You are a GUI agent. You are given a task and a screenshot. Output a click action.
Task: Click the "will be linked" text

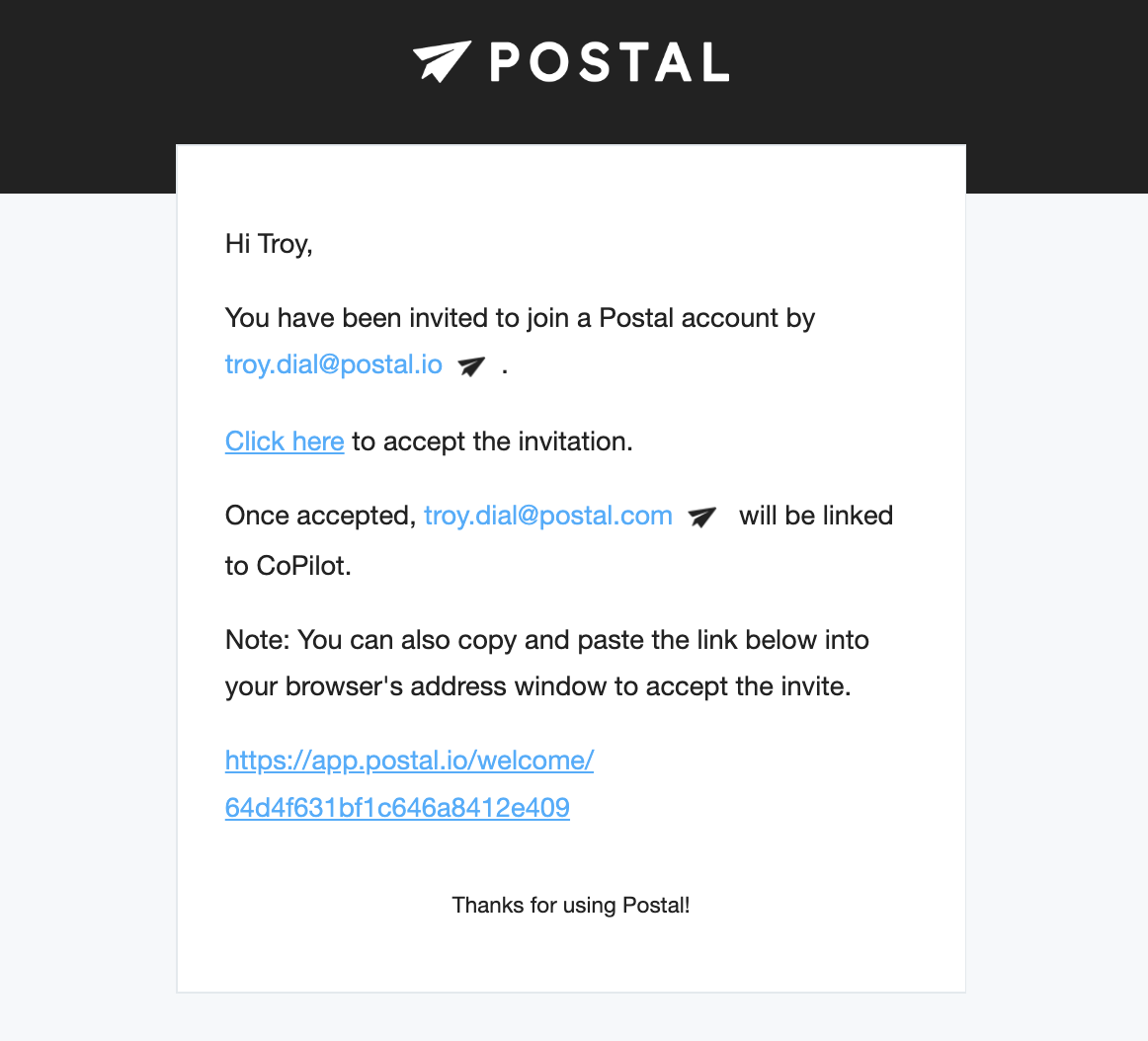click(815, 516)
